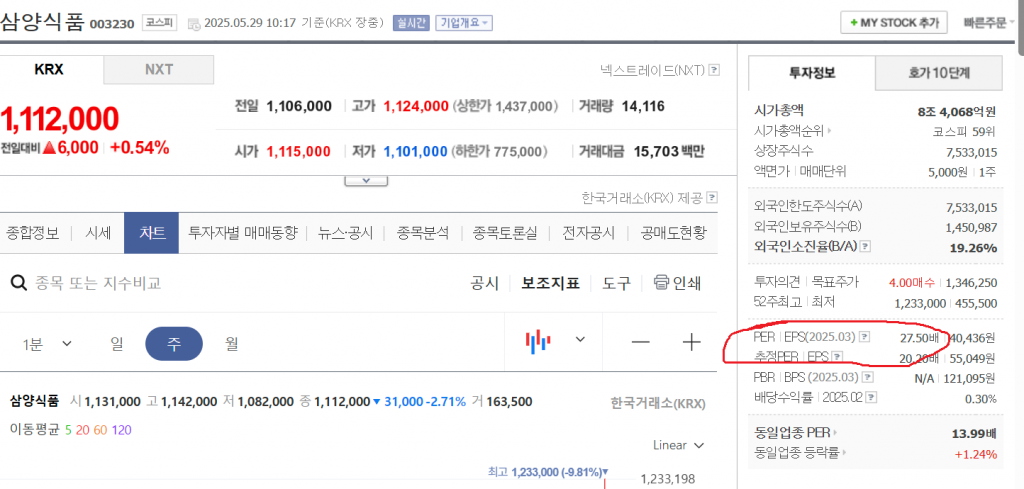The width and height of the screenshot is (1024, 489).
Task: Select the 일 daily chart period
Action: (x=117, y=343)
